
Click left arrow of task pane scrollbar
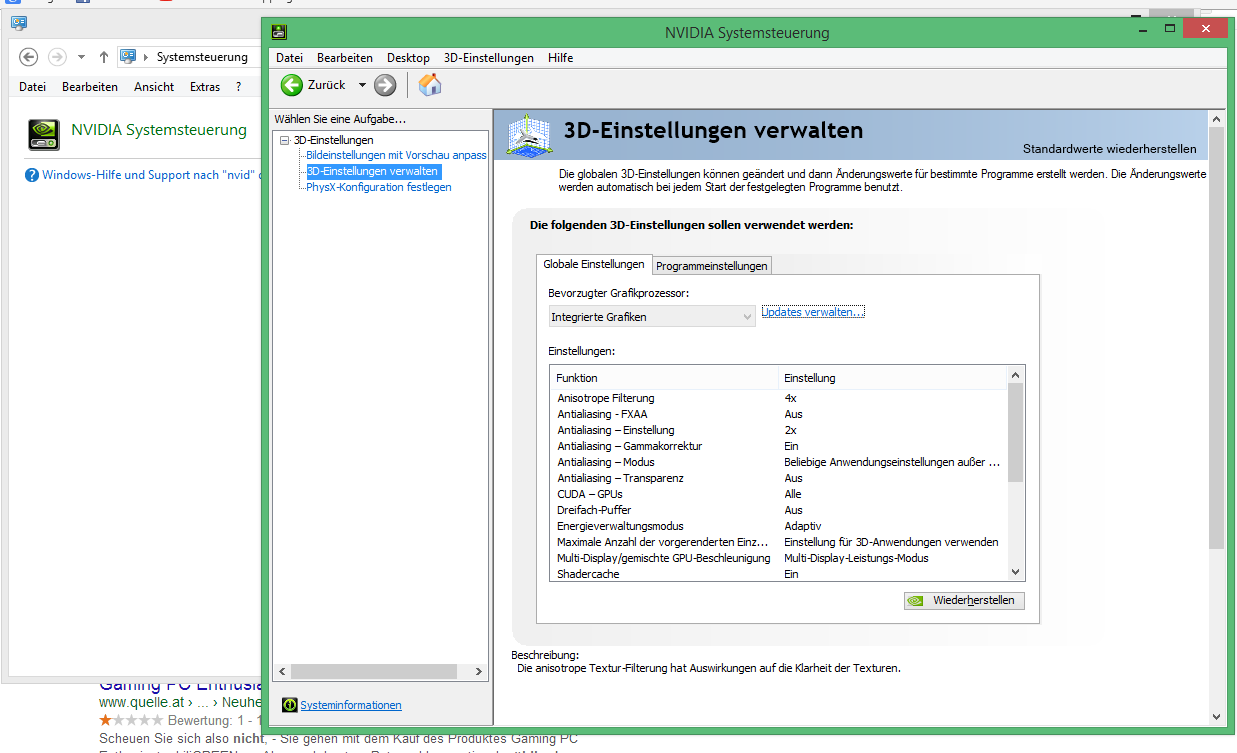[281, 671]
